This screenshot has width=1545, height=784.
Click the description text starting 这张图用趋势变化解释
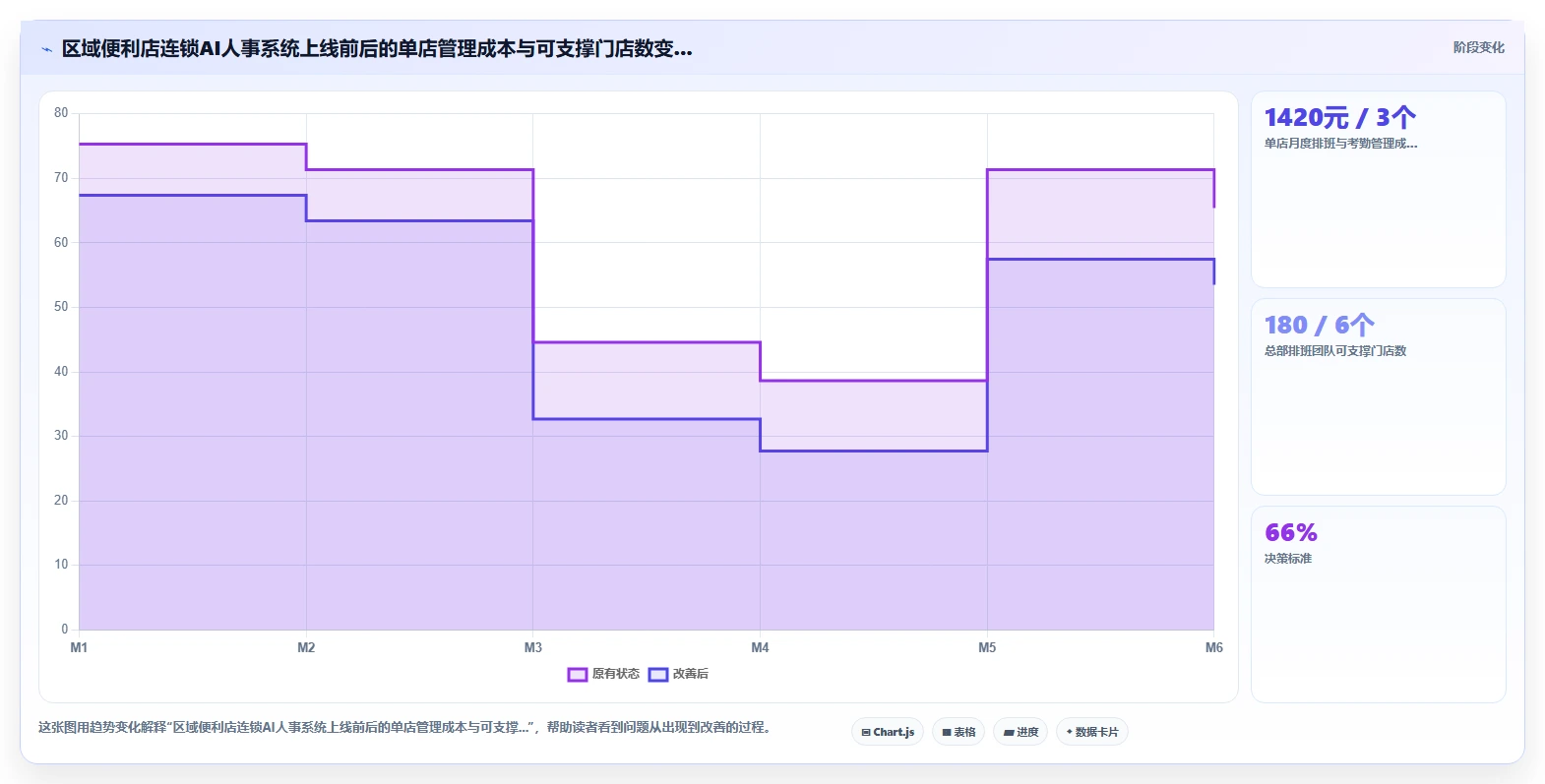click(x=404, y=728)
